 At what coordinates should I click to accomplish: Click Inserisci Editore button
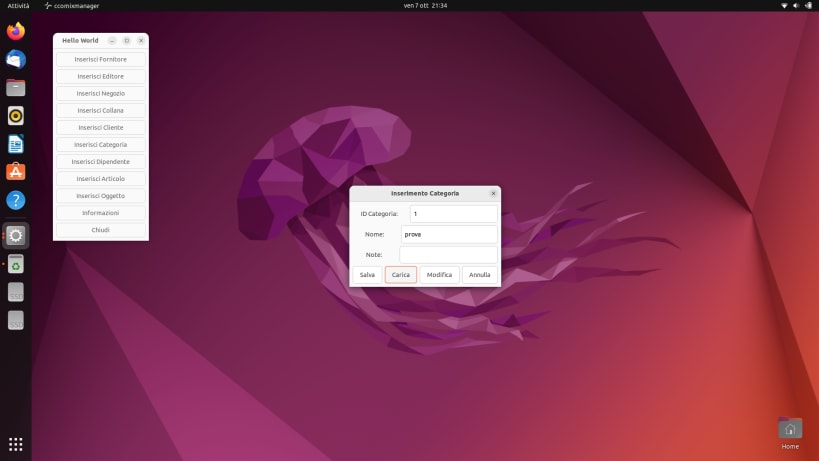click(101, 76)
